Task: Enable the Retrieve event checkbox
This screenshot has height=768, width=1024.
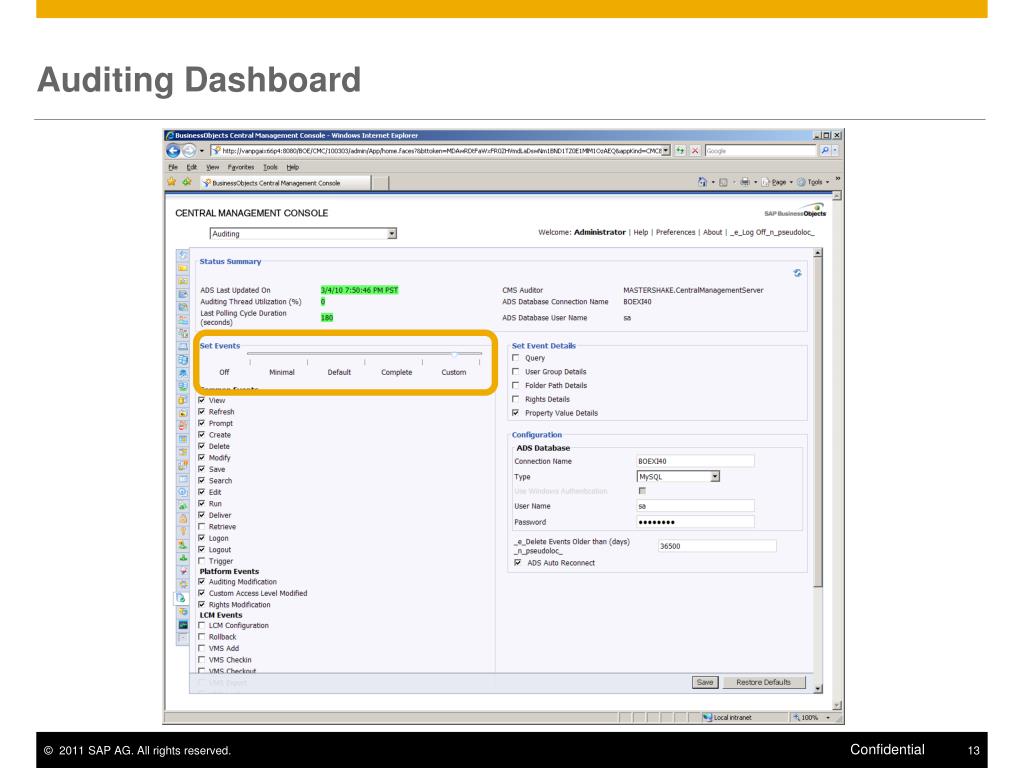Action: pos(202,526)
